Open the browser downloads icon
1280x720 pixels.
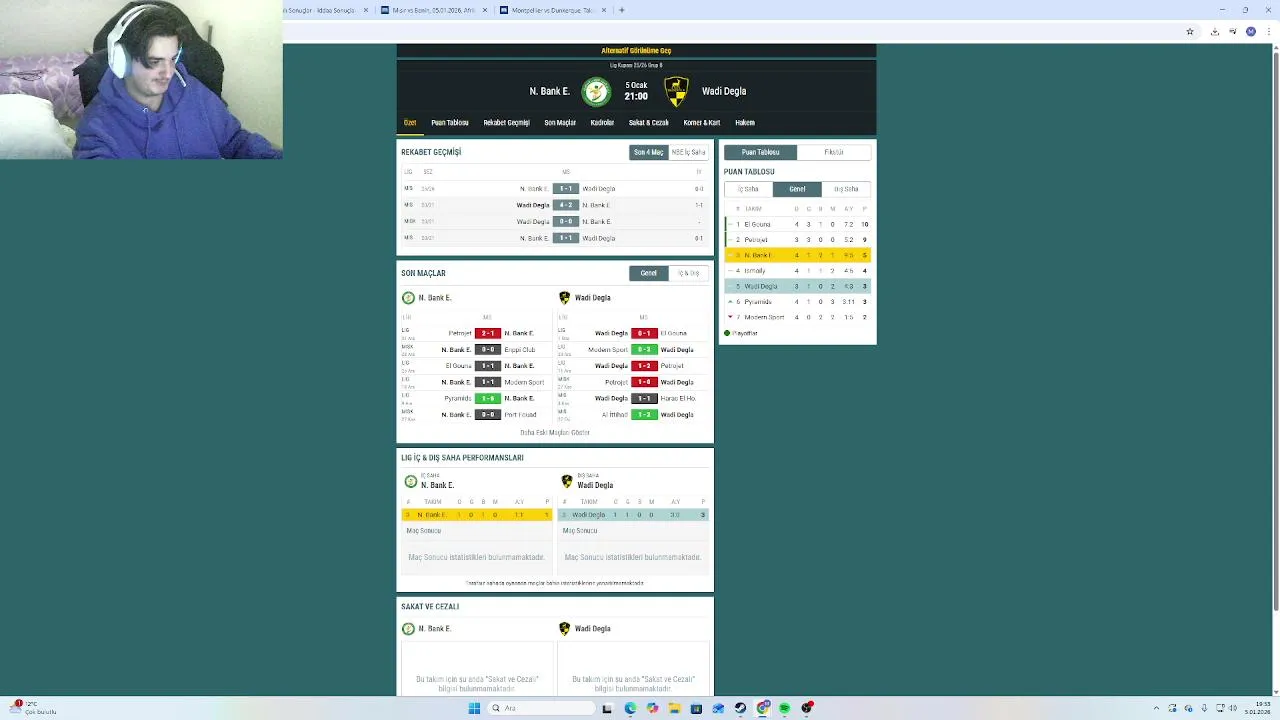tap(1214, 32)
